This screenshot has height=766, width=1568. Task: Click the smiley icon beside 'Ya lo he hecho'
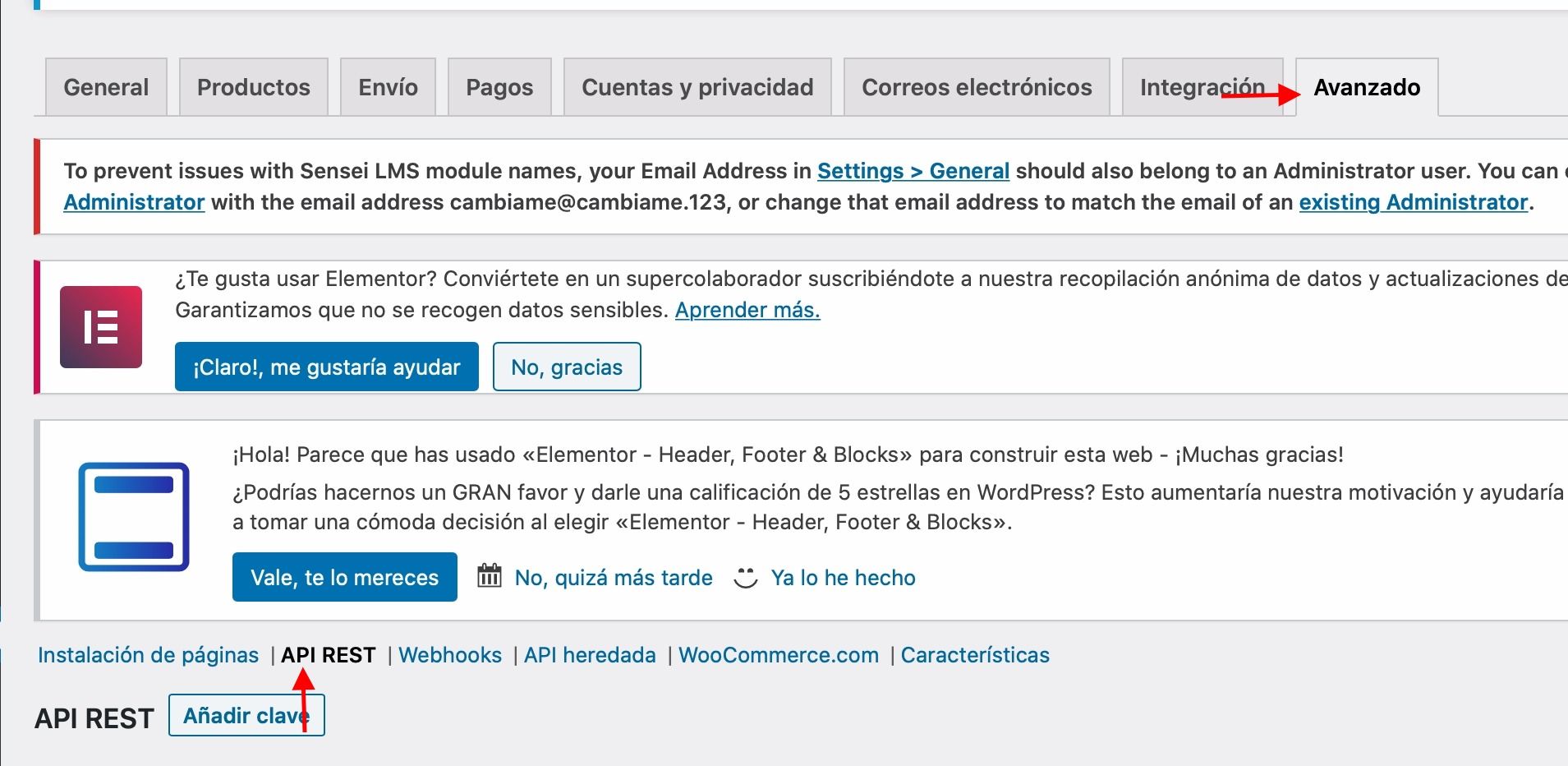[x=745, y=577]
